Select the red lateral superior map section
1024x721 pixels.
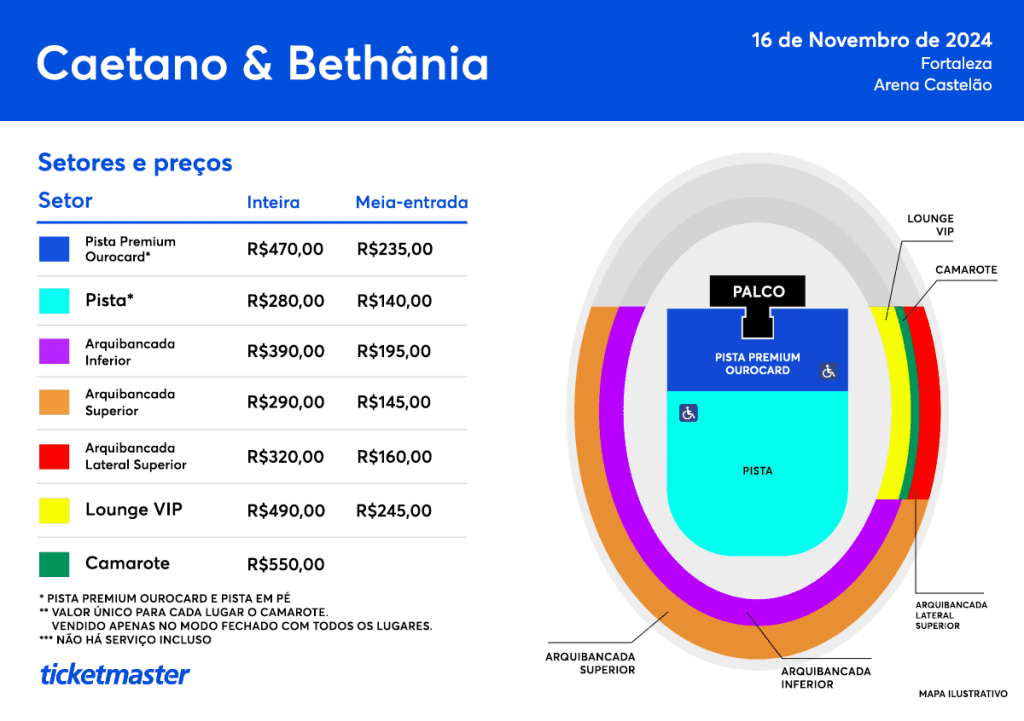(923, 400)
